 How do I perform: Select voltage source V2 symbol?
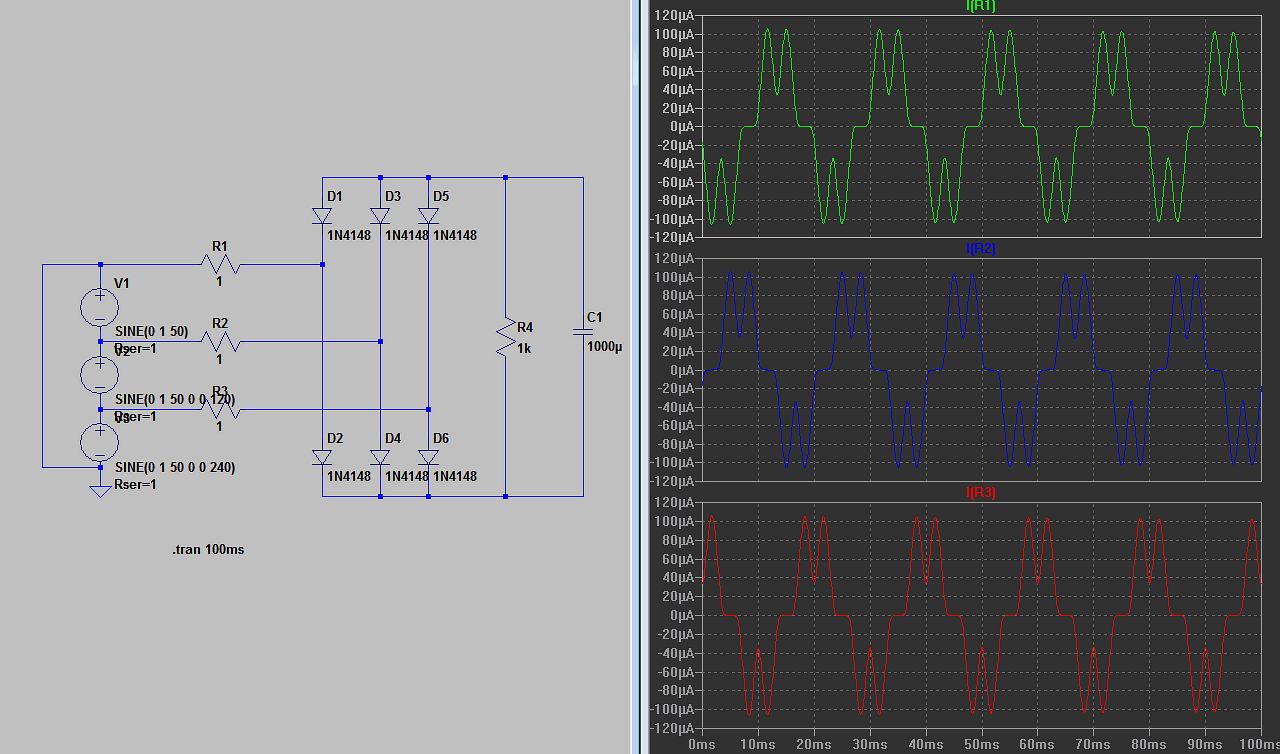100,374
